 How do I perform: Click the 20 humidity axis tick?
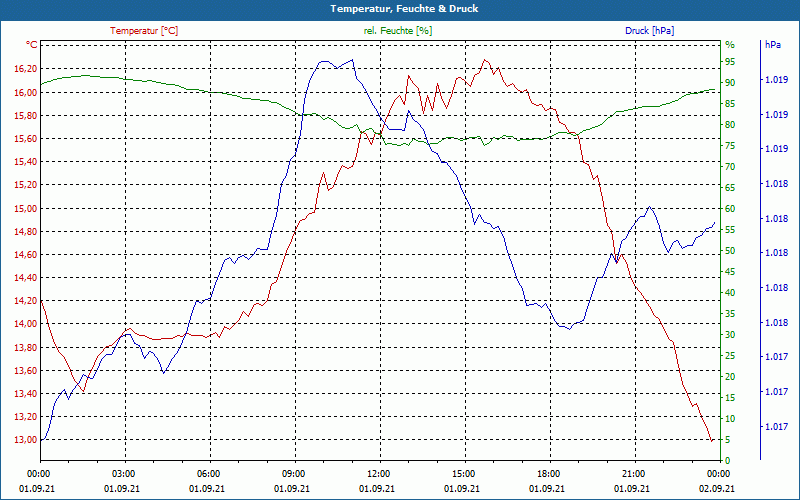730,377
